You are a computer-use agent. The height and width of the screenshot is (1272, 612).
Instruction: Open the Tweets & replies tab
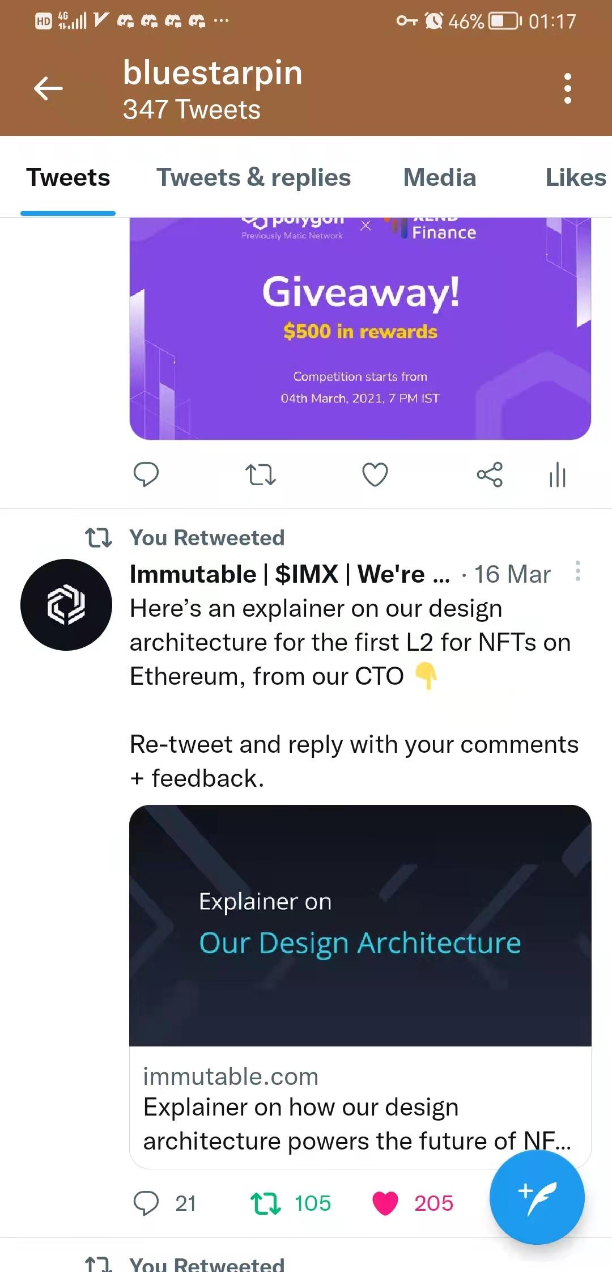pos(253,178)
